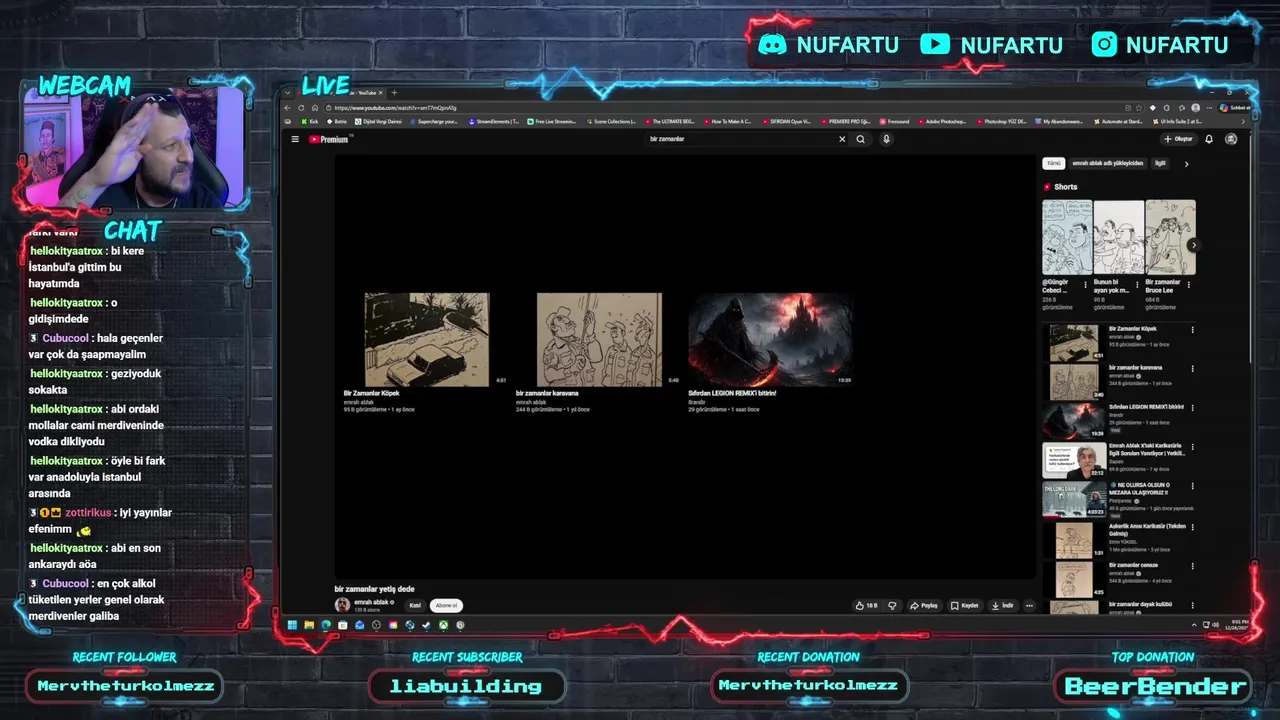Screen dimensions: 1280x720
Task: Open the 'Bir zamanlar Bruce Lee' Short
Action: click(x=1170, y=237)
